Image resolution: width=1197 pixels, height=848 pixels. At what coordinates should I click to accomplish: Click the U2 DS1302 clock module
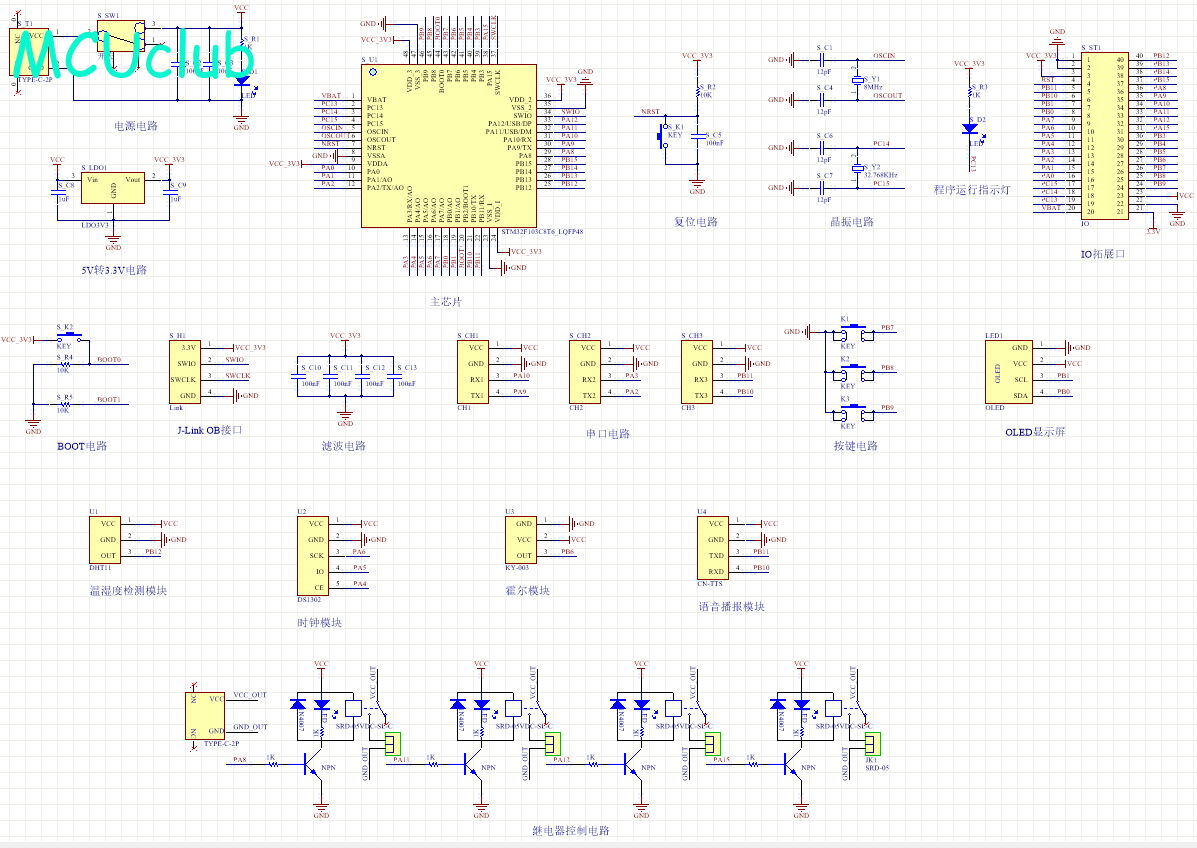click(x=313, y=556)
